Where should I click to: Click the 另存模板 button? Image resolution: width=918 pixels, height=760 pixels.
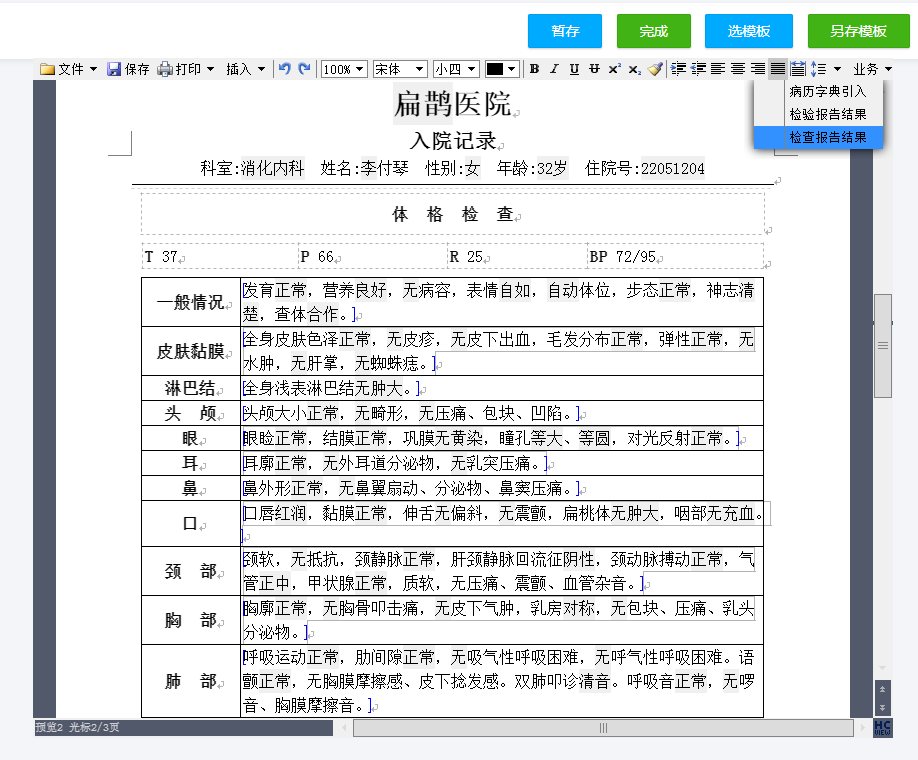click(858, 31)
